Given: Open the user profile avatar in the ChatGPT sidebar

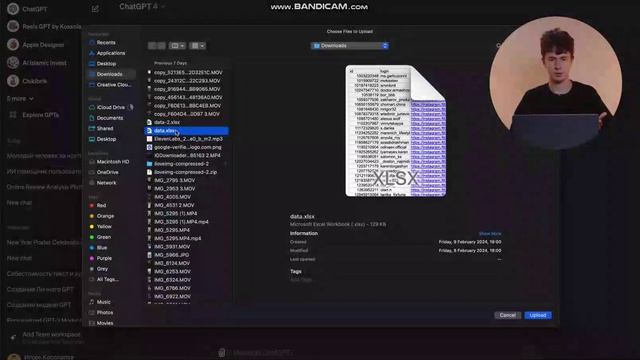Looking at the screenshot, I should 13,357.
